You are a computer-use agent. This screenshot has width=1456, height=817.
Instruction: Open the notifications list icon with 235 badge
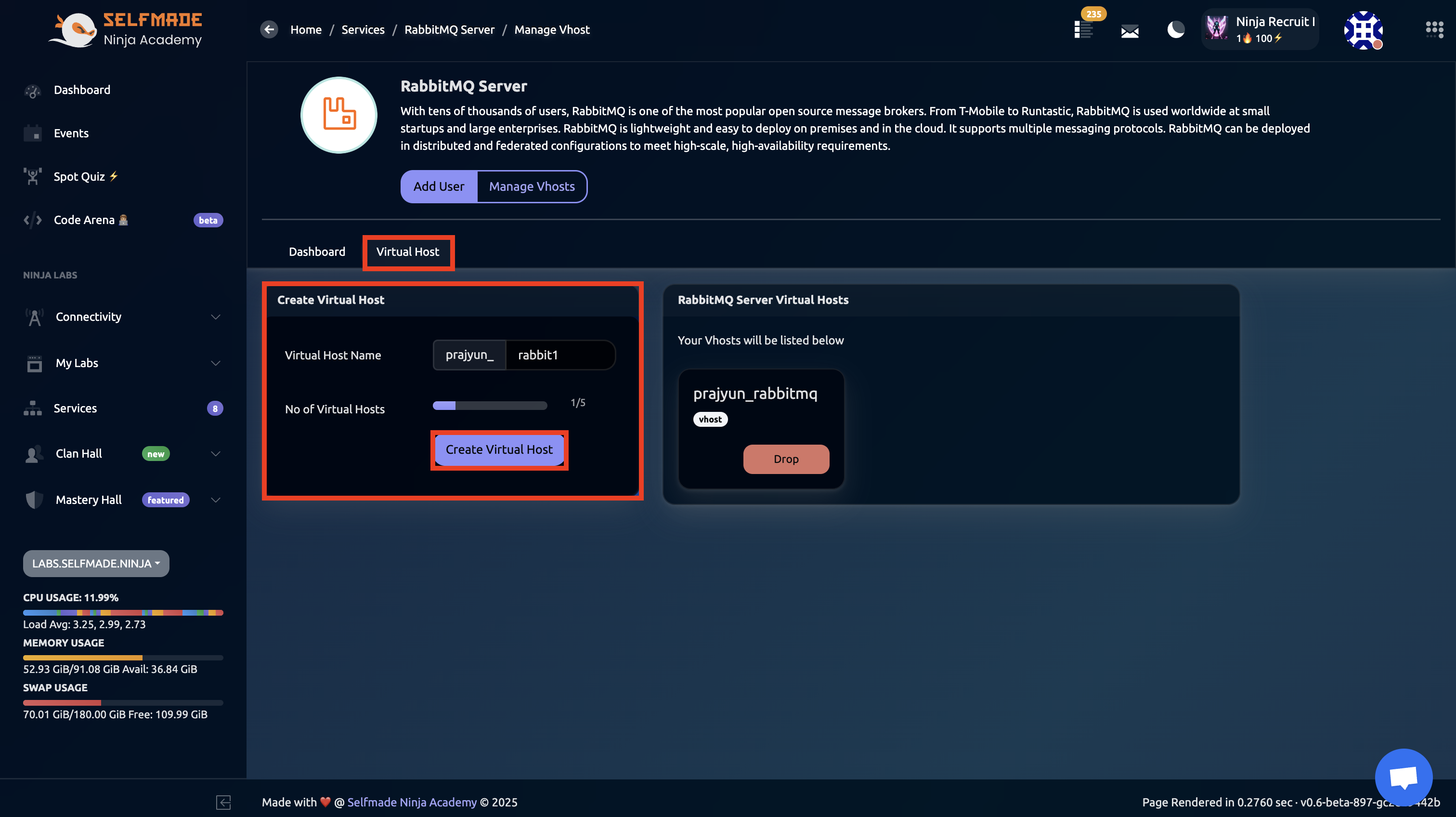coord(1083,29)
